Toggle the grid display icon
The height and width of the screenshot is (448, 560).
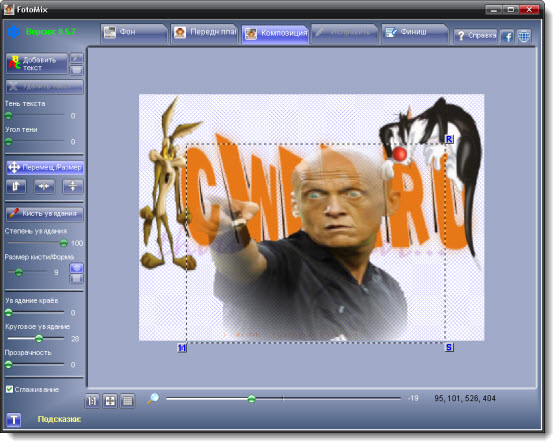point(128,401)
